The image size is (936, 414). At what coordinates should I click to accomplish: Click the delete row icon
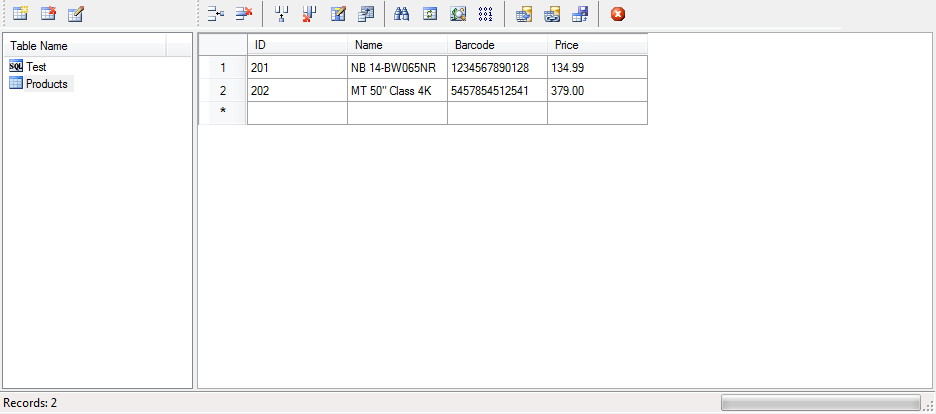(243, 14)
